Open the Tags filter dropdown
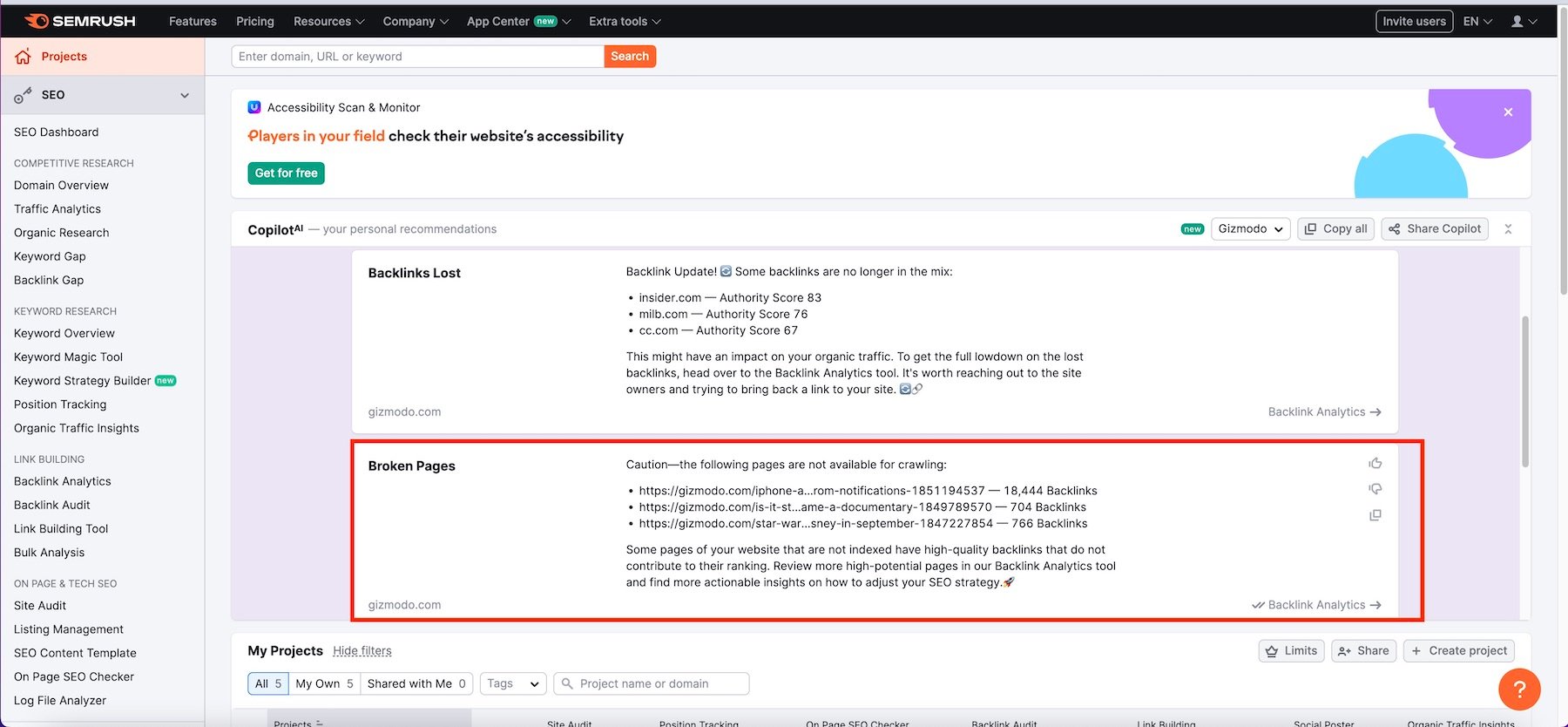 pos(513,684)
